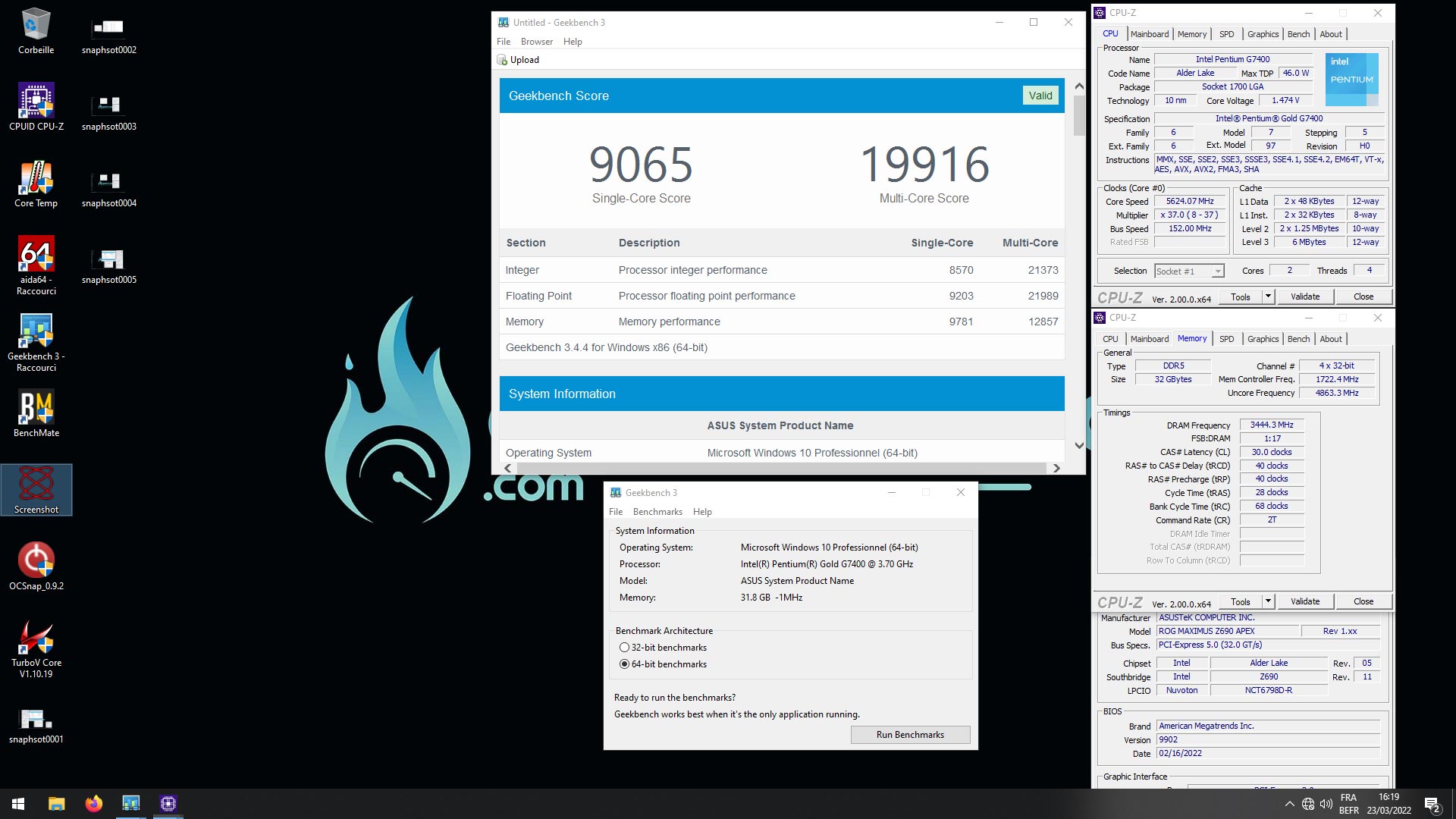Switch to Bench tab in top CPU-Z
Image resolution: width=1456 pixels, height=819 pixels.
click(1298, 34)
